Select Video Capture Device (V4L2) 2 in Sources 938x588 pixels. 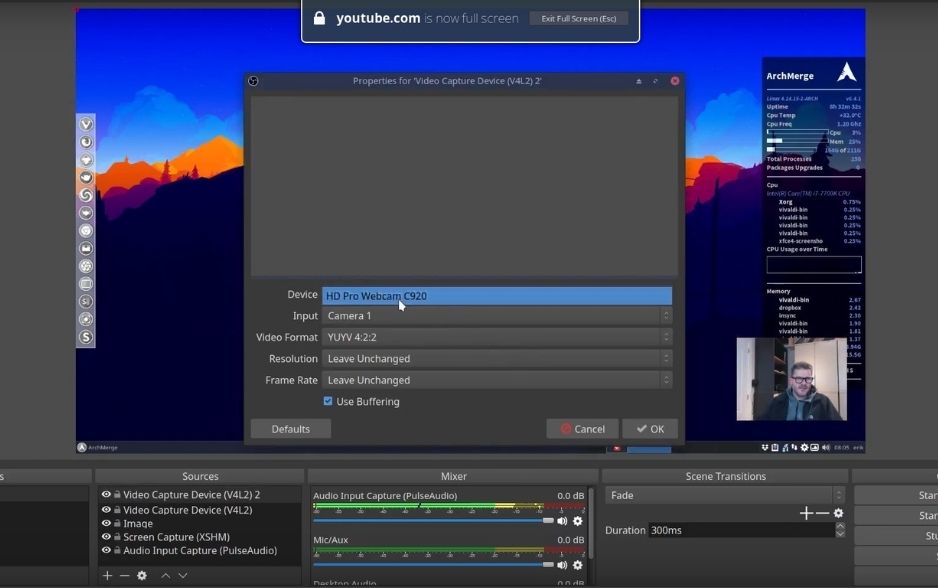(x=191, y=495)
